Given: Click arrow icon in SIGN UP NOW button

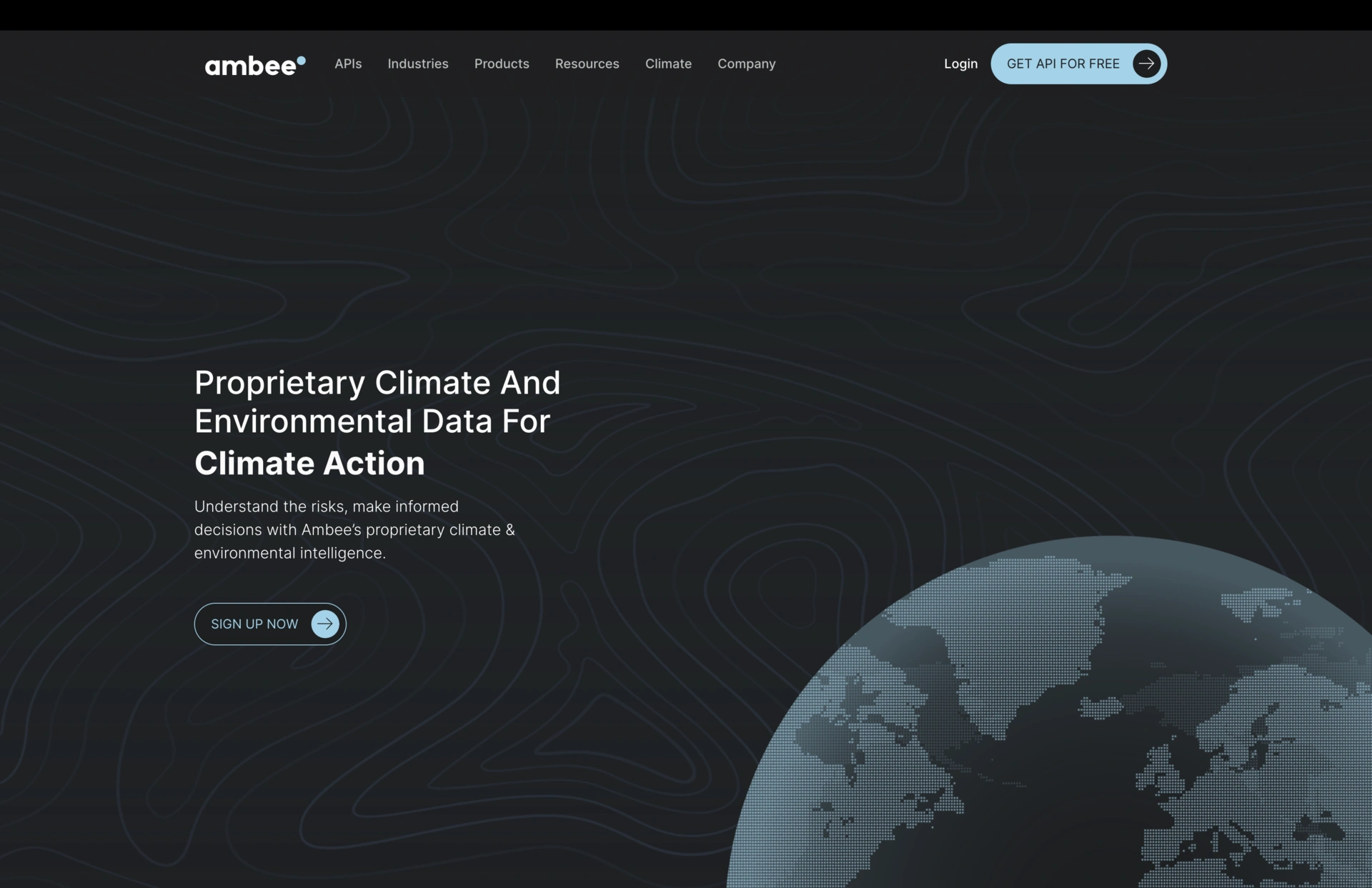Looking at the screenshot, I should tap(325, 624).
